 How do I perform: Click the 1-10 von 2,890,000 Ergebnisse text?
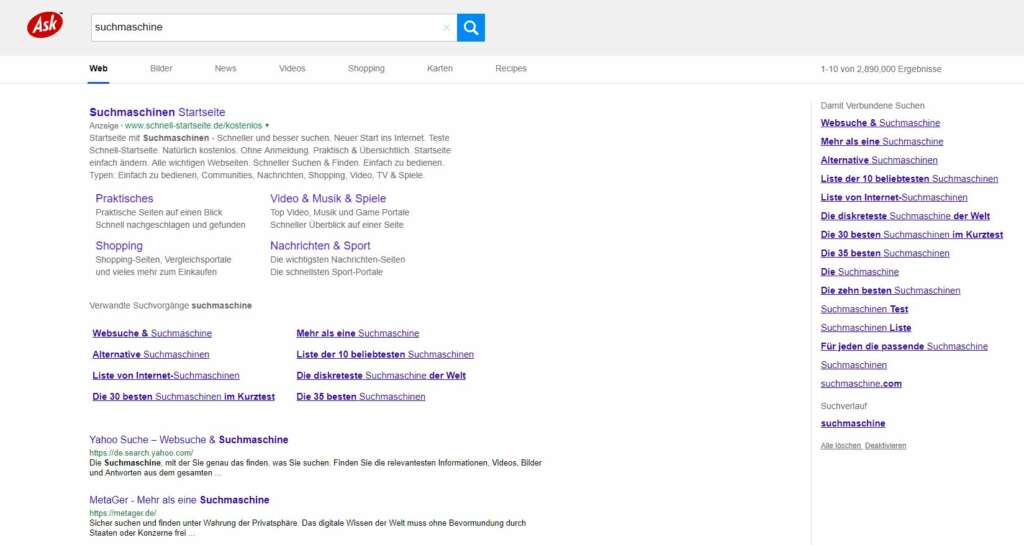[881, 69]
